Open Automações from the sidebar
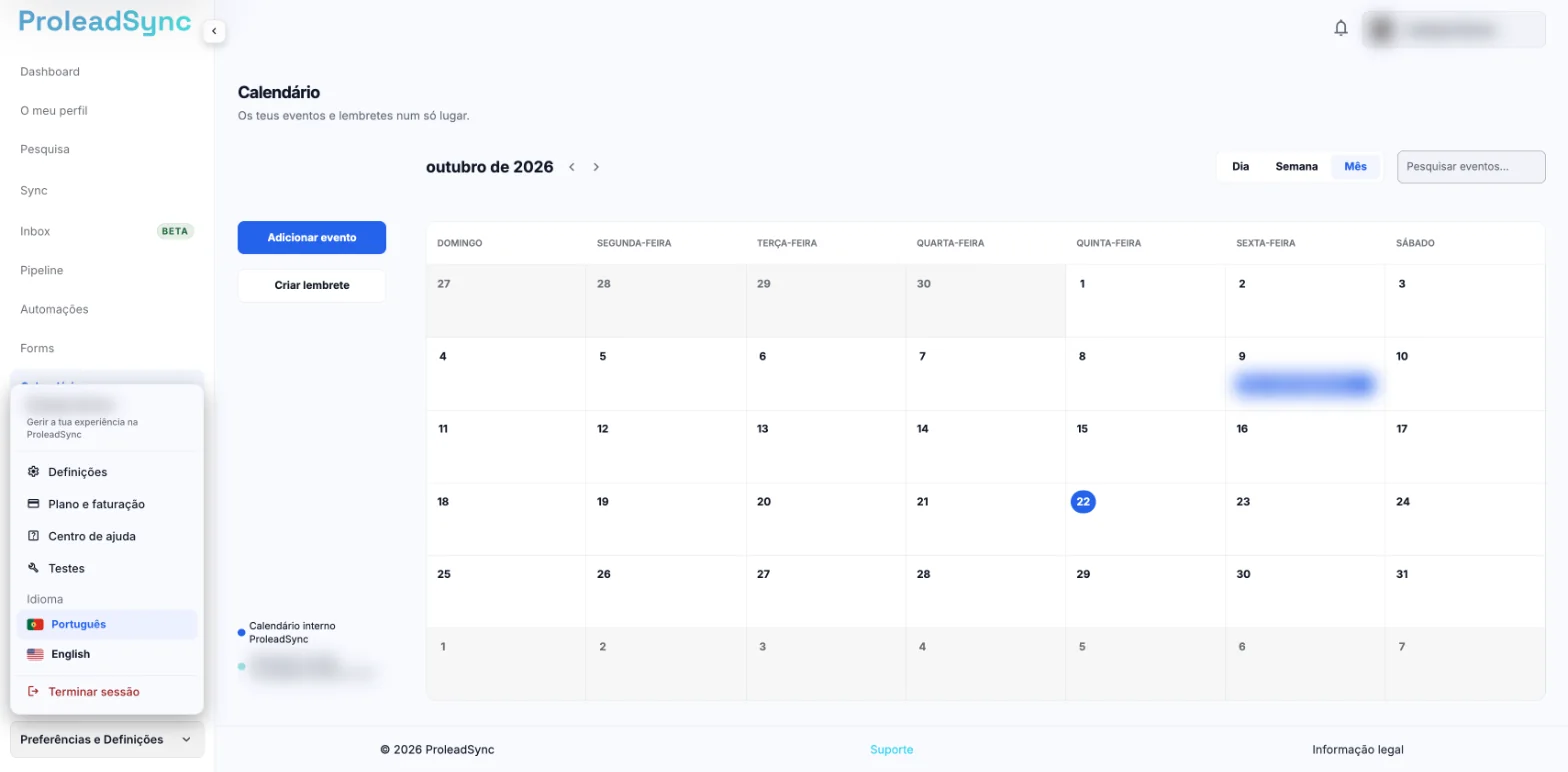This screenshot has width=1568, height=772. point(54,310)
